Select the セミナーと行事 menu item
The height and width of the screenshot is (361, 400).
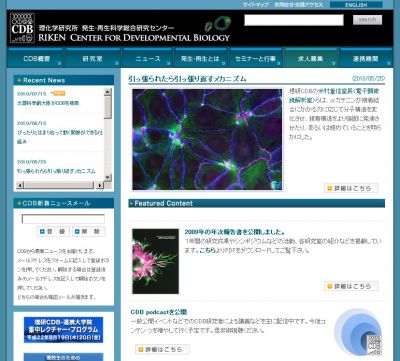(x=256, y=59)
